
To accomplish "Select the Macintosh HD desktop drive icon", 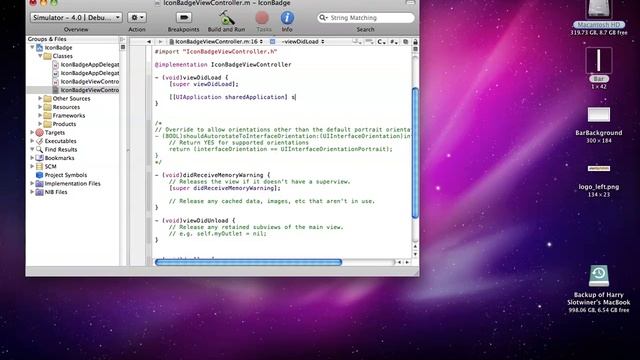I will 599,10.
